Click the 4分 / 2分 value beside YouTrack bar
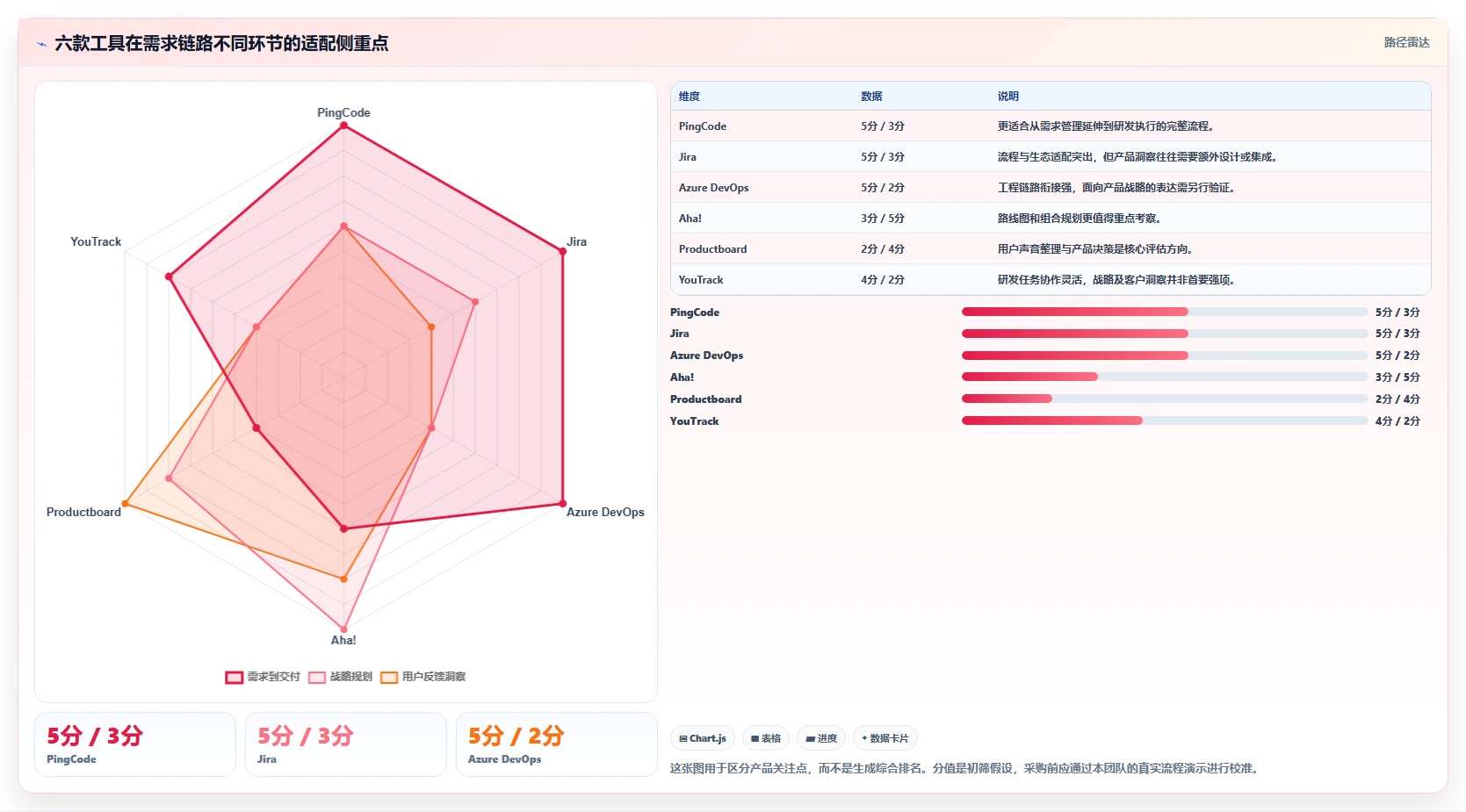This screenshot has width=1466, height=812. tap(1397, 421)
